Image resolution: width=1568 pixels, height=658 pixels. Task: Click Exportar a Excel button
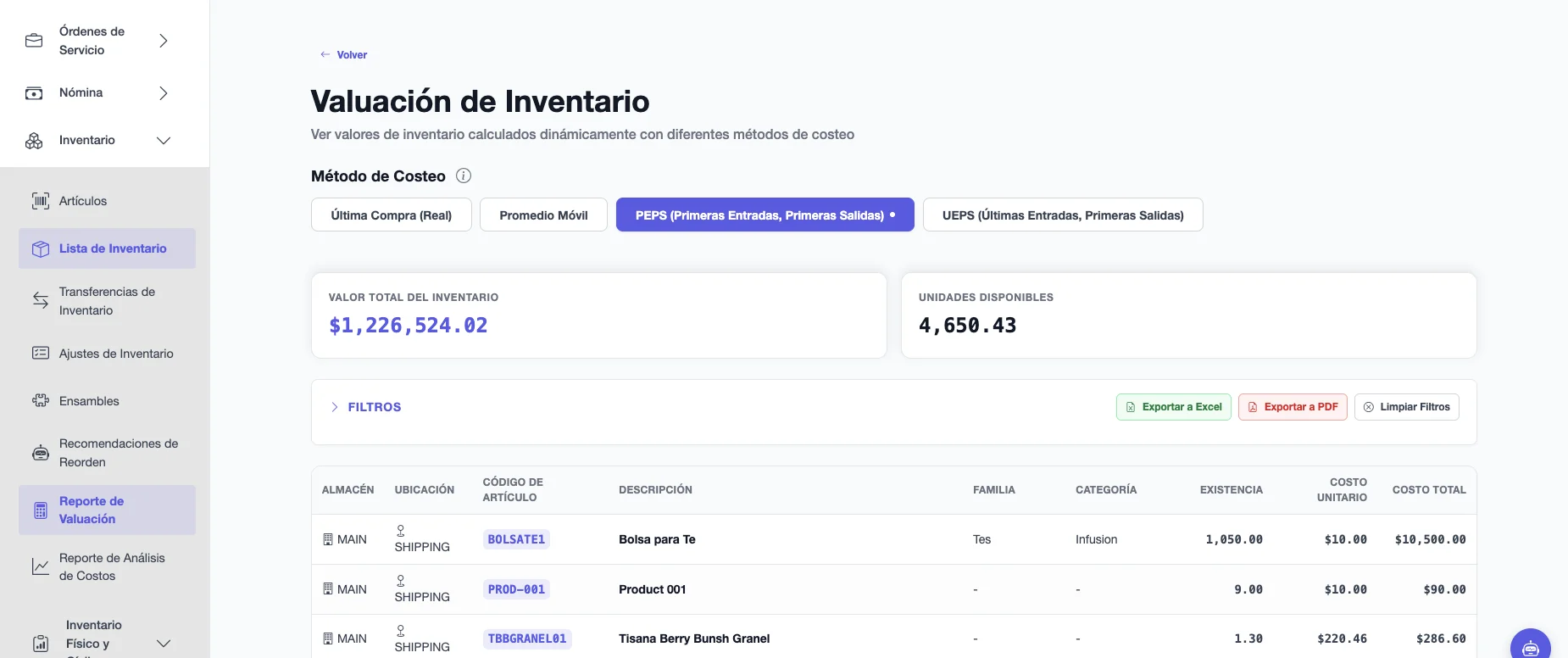pyautogui.click(x=1174, y=407)
